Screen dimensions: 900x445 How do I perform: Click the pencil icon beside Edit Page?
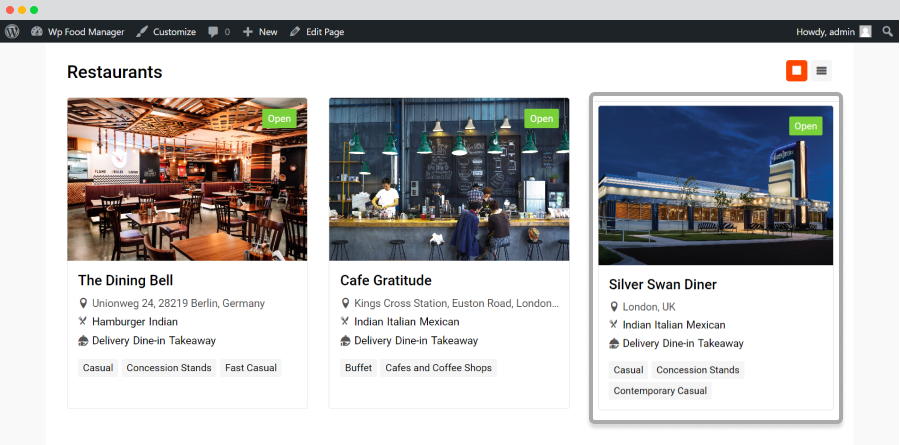[295, 32]
